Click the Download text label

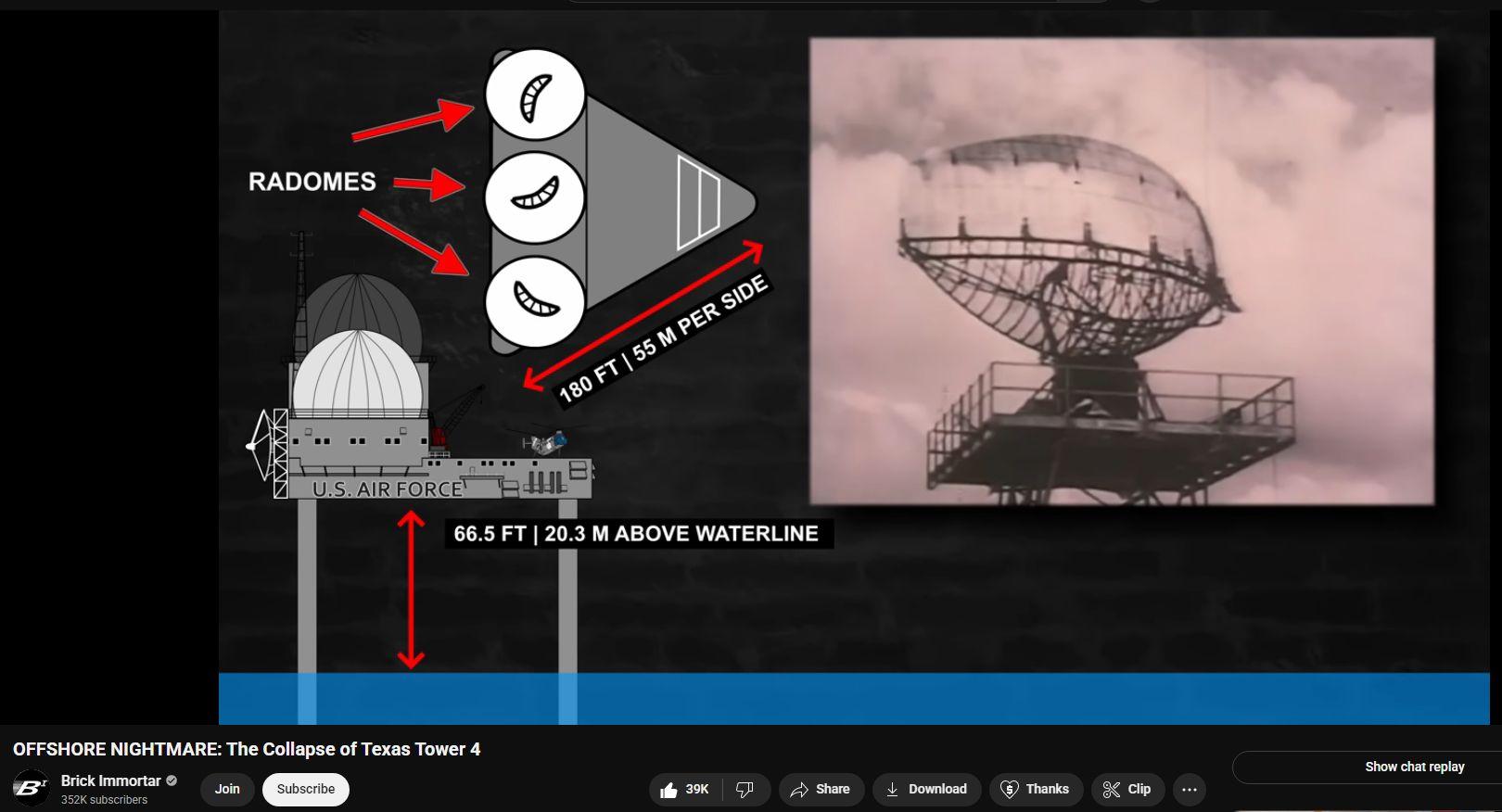point(937,790)
